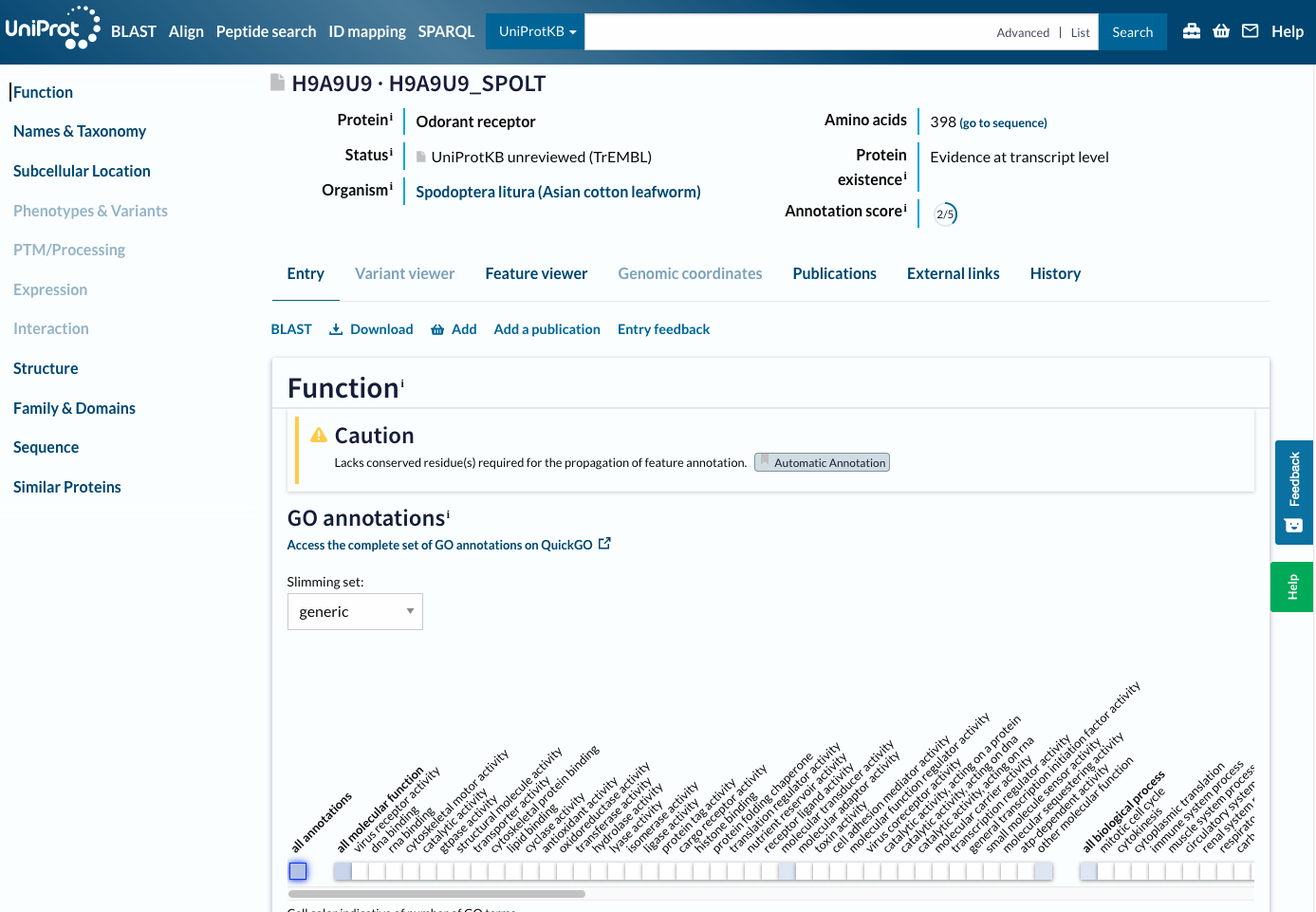Expand the Slimming set generic dropdown

(355, 612)
